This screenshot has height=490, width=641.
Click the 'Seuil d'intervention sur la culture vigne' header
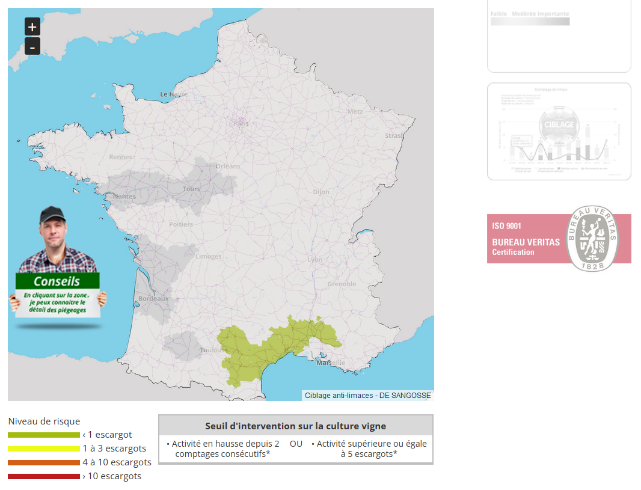(295, 425)
